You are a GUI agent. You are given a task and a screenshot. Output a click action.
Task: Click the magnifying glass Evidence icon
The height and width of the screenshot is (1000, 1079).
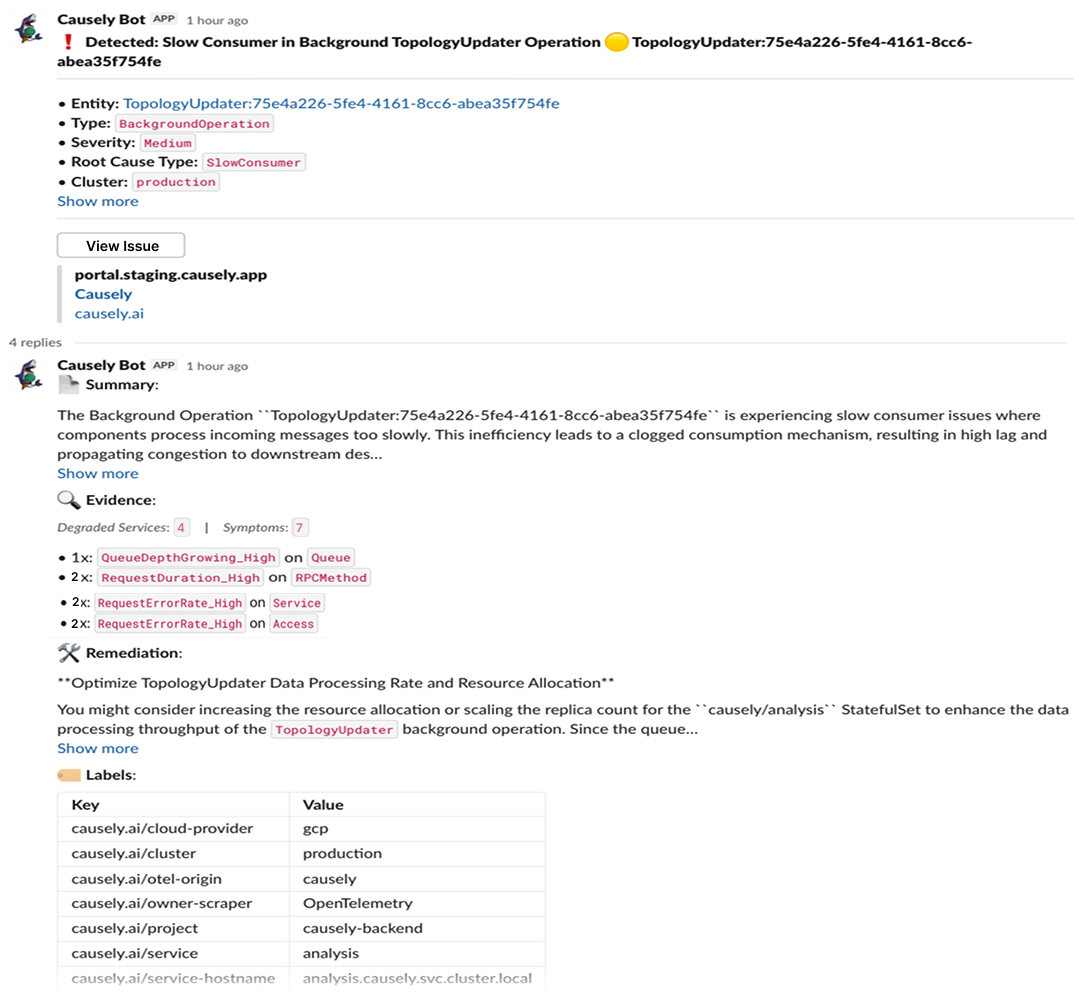coord(68,500)
